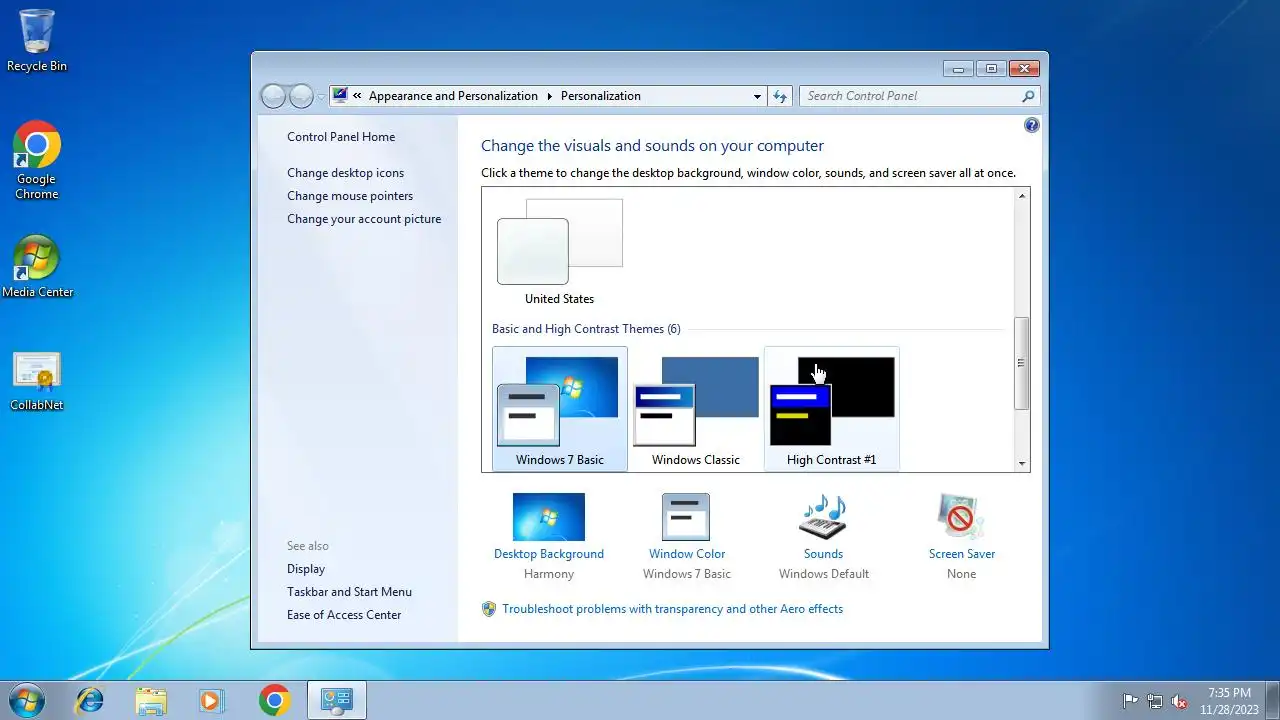Click the Refresh button beside the address bar

pyautogui.click(x=781, y=96)
